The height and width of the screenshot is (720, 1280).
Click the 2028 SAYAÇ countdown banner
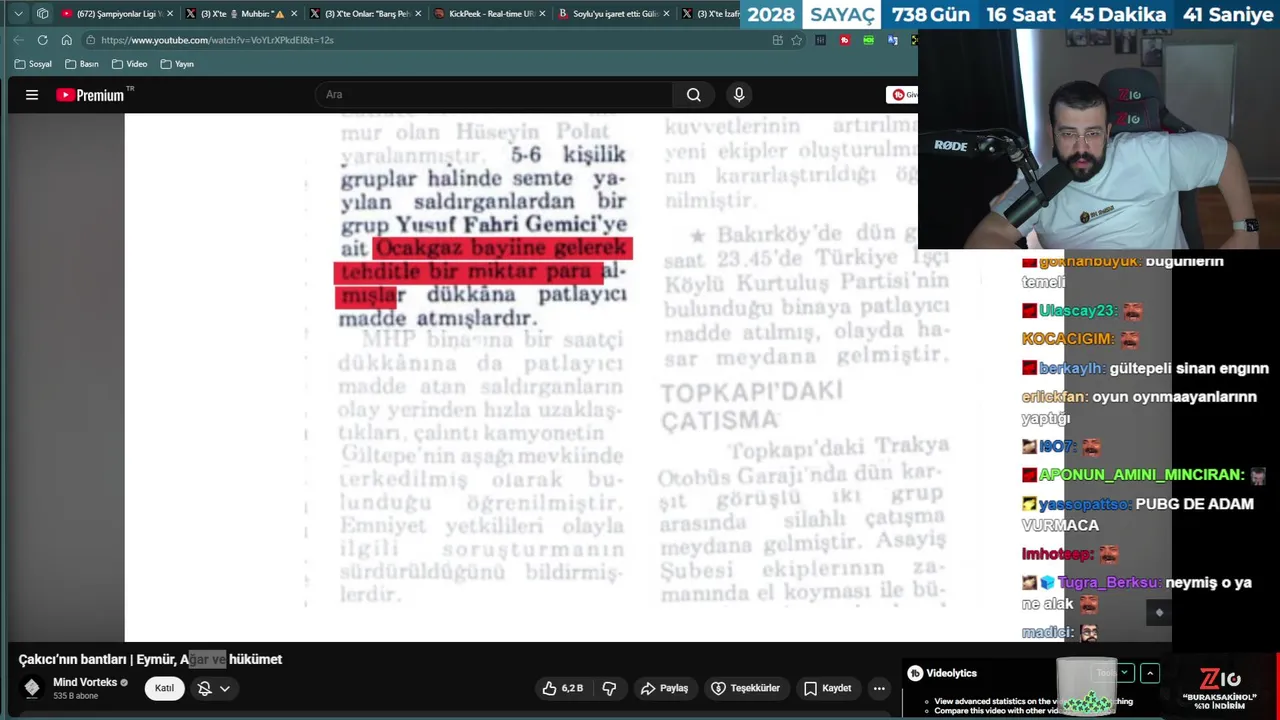pos(1010,14)
